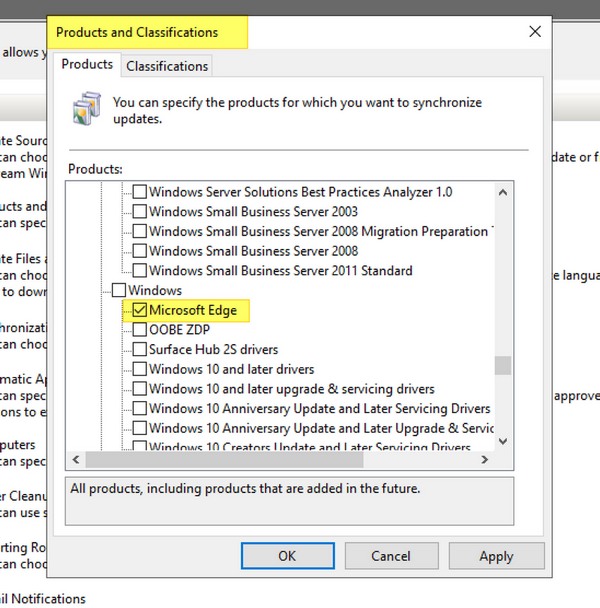Screen dimensions: 600x608
Task: Click the scroll up arrow of products list
Action: (503, 192)
